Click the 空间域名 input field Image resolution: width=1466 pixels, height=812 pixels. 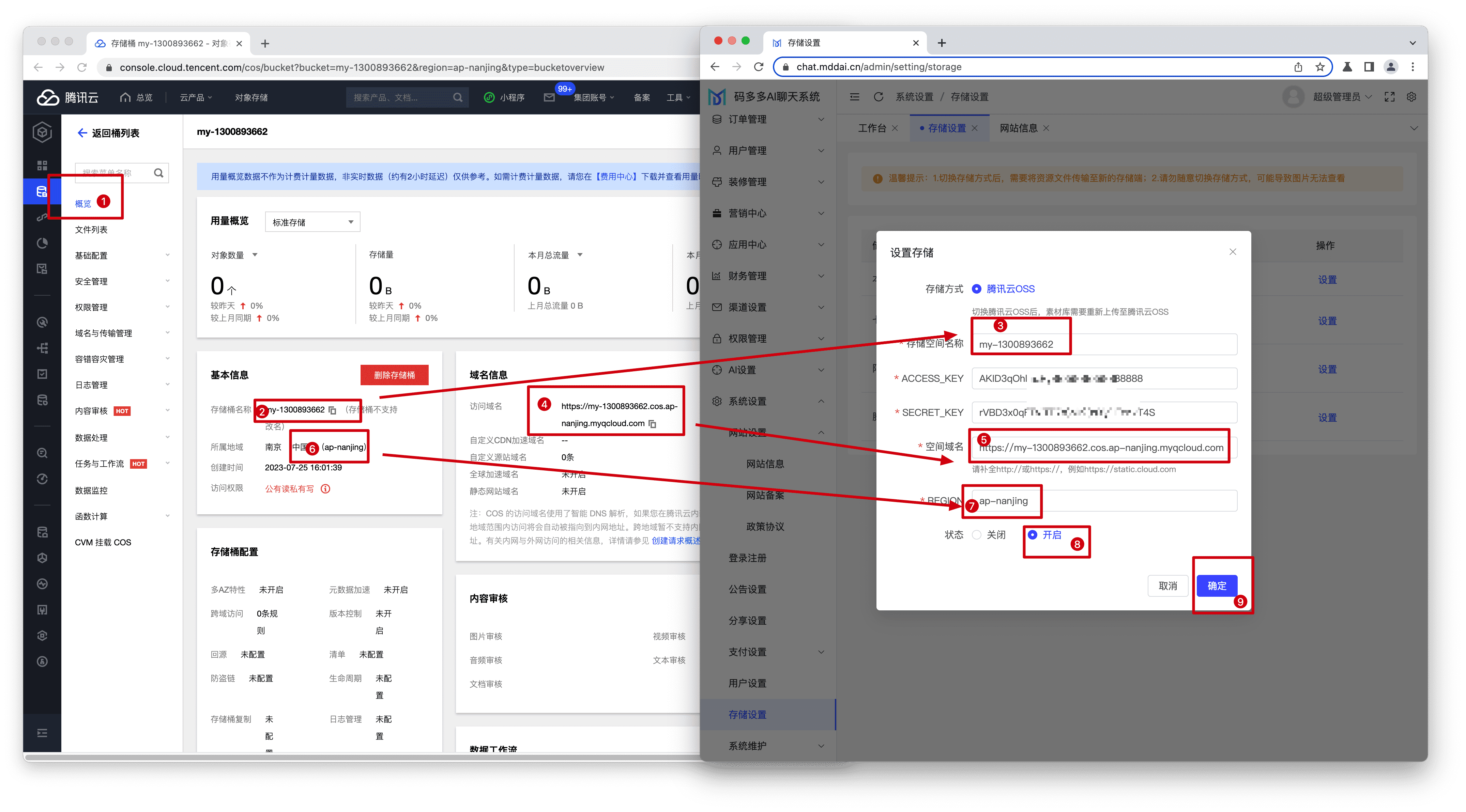click(x=1104, y=448)
